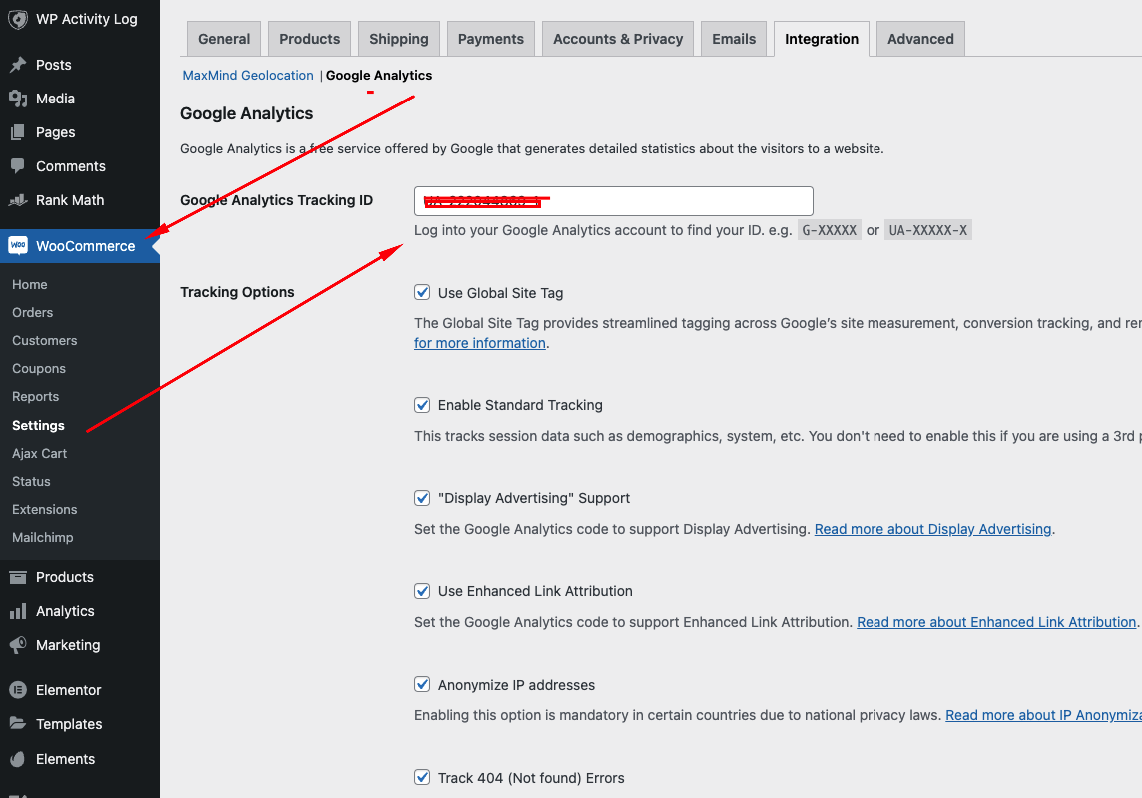Uncheck Track 404 (Not found) Errors

[x=422, y=777]
